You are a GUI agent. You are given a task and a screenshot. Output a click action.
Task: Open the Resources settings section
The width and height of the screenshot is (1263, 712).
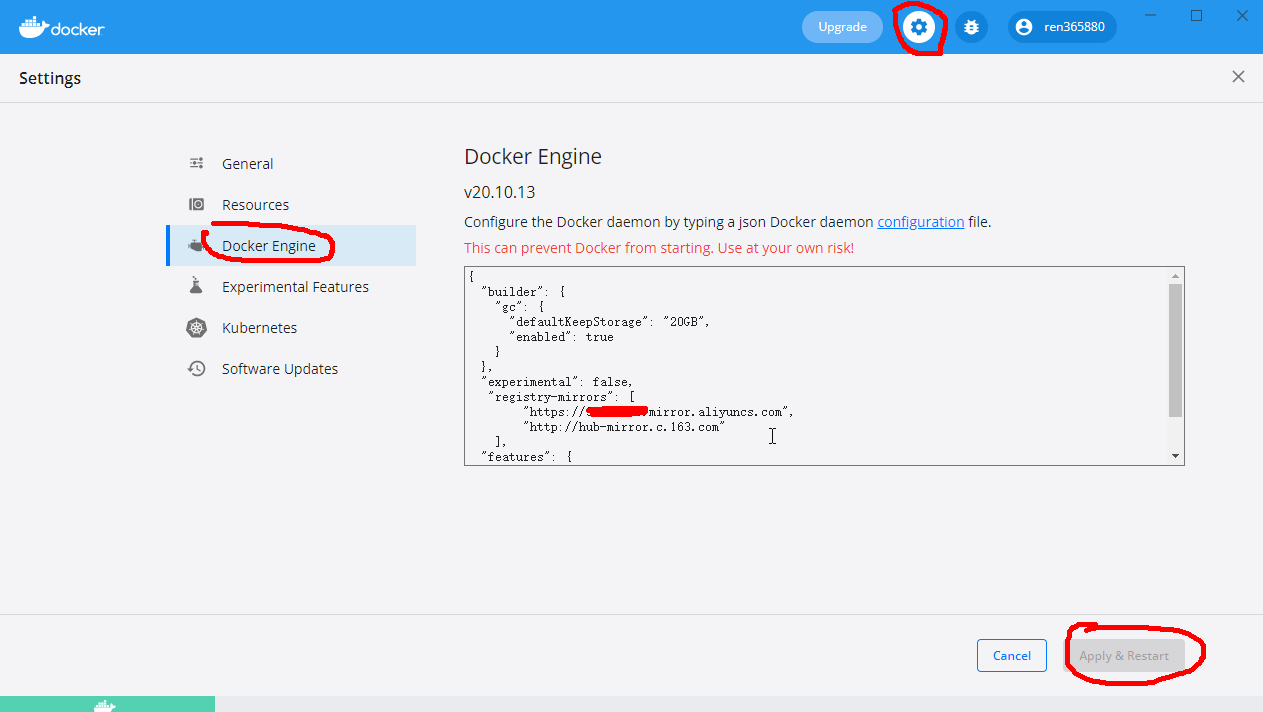pos(291,204)
